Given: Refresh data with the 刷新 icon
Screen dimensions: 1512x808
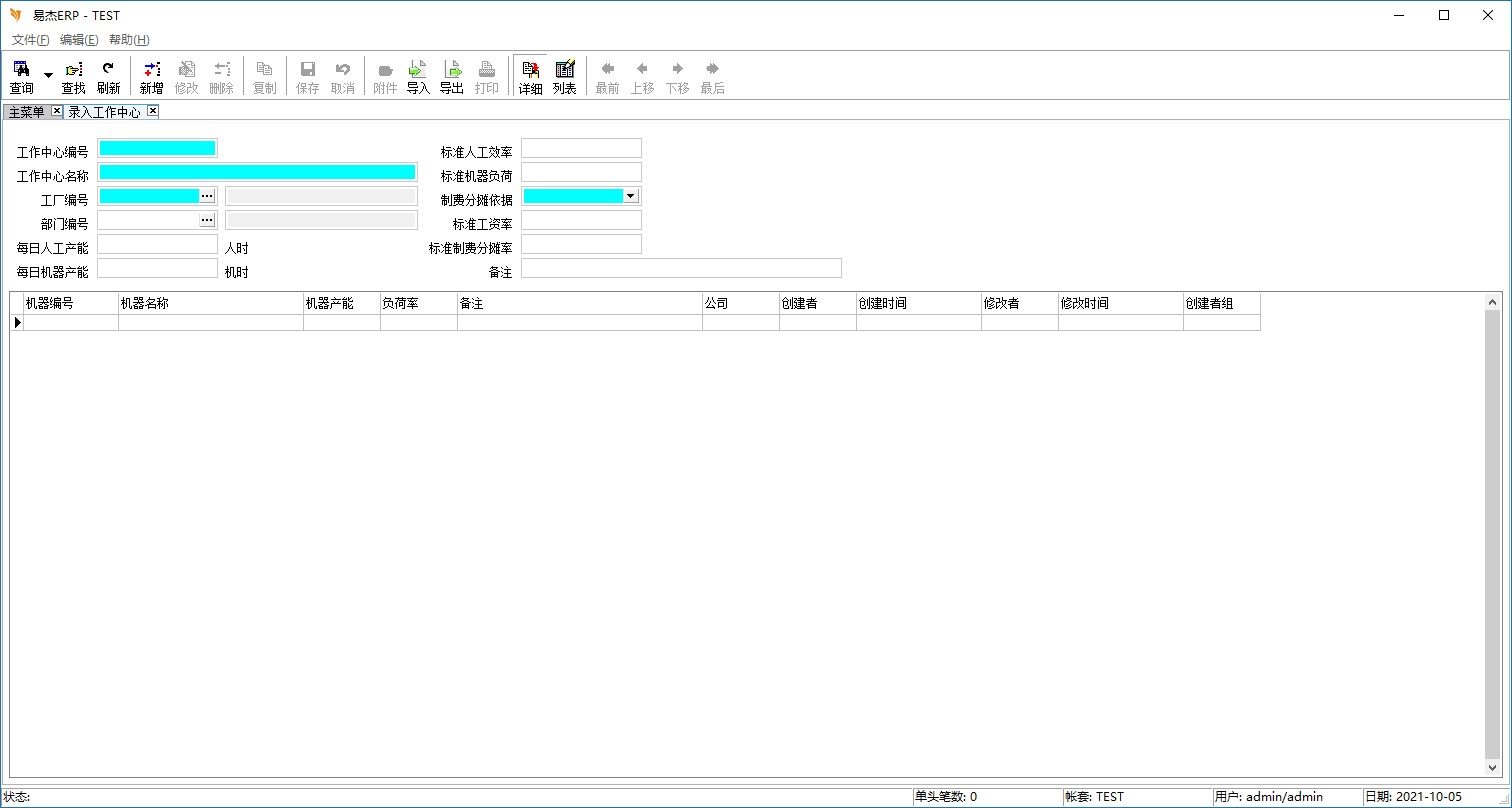Looking at the screenshot, I should tap(108, 76).
